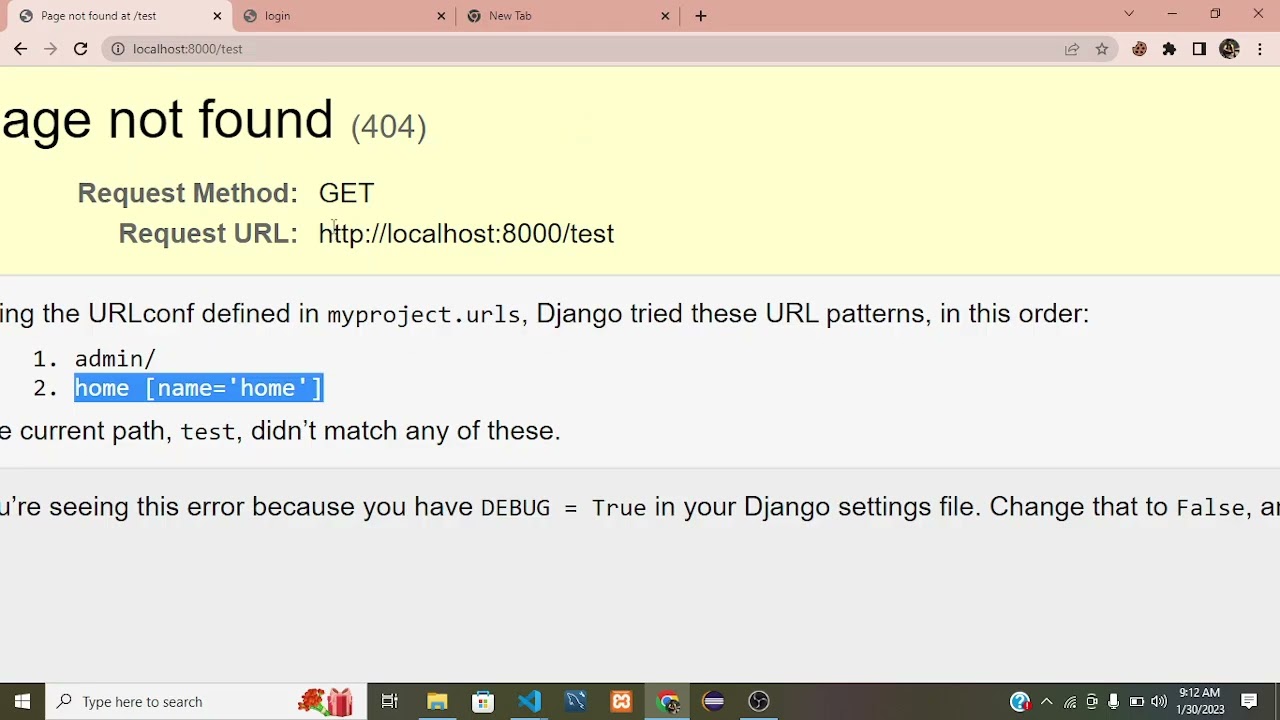
Task: Open volume control in tray
Action: 1159,702
